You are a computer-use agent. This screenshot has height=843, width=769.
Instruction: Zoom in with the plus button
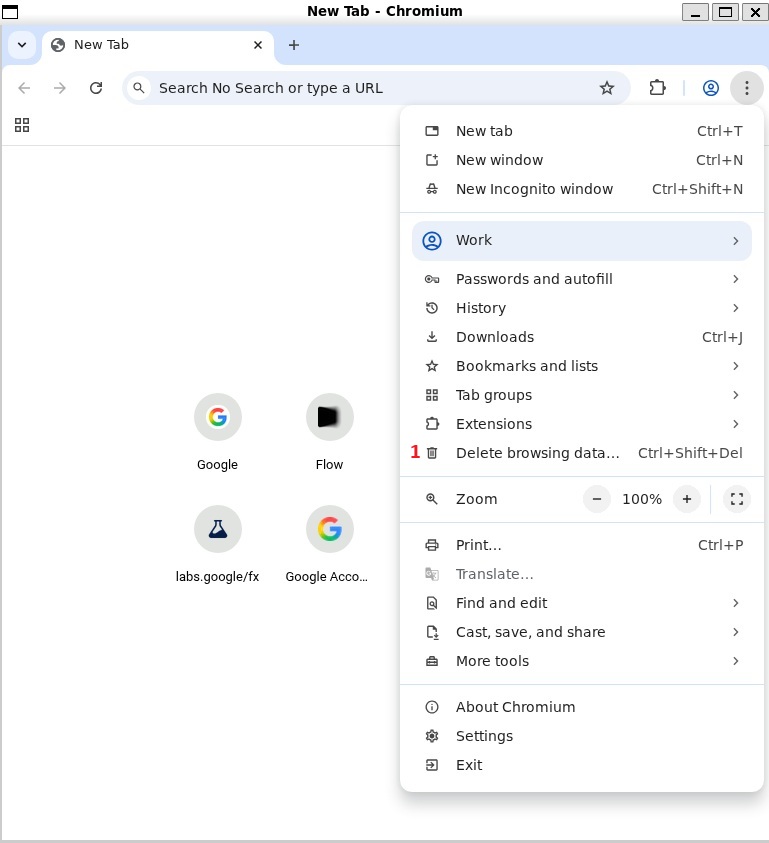point(687,499)
